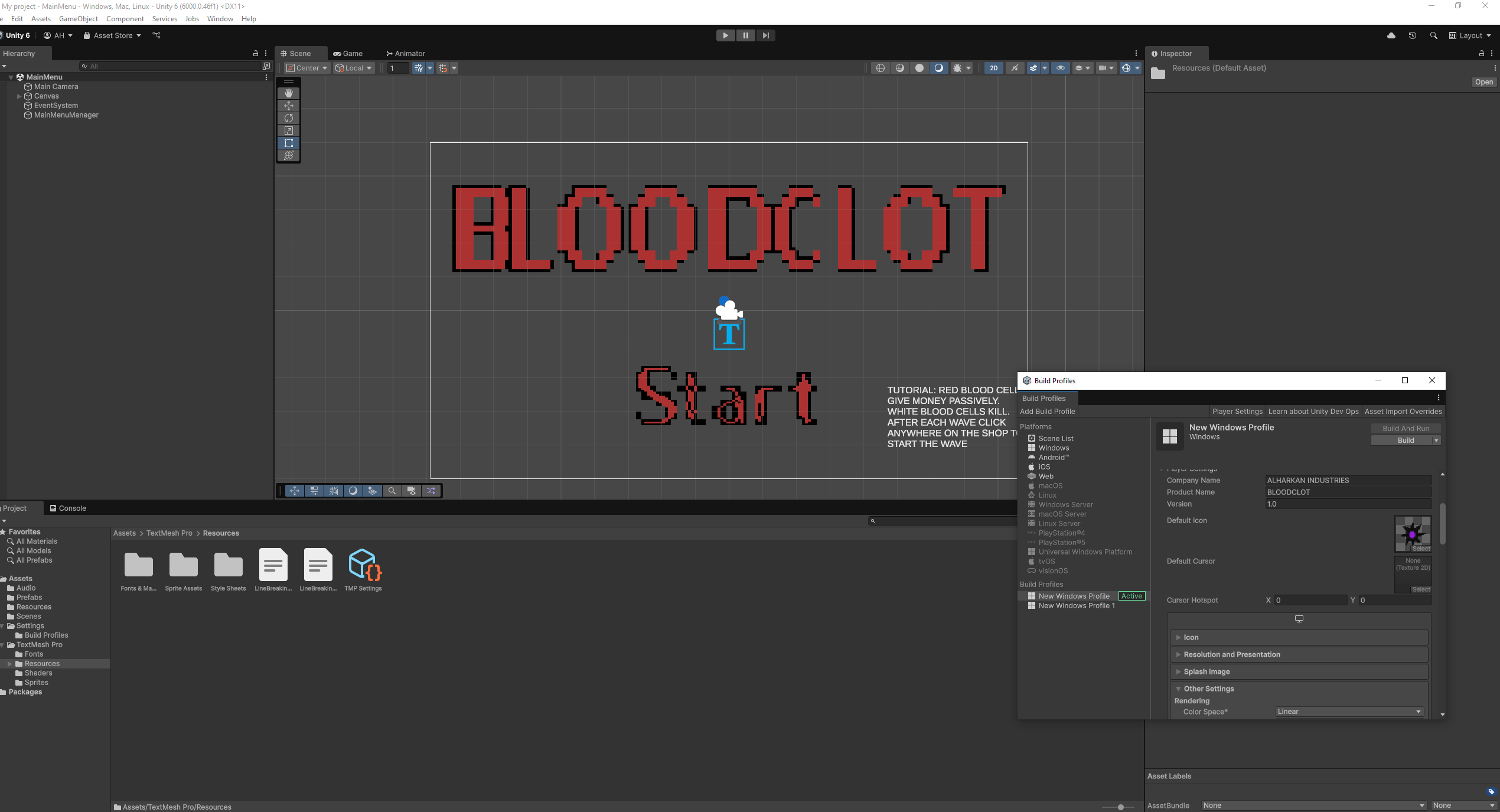Expand the Canvas object in Hierarchy
This screenshot has width=1500, height=812.
point(19,96)
